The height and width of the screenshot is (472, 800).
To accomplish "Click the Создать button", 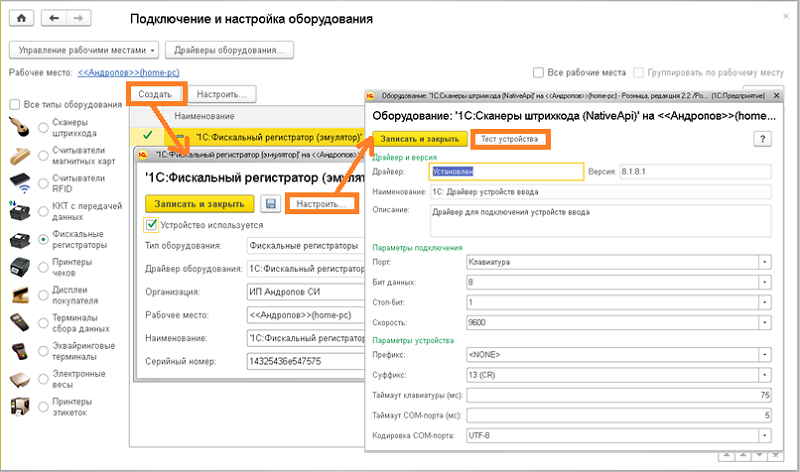I will coord(155,94).
